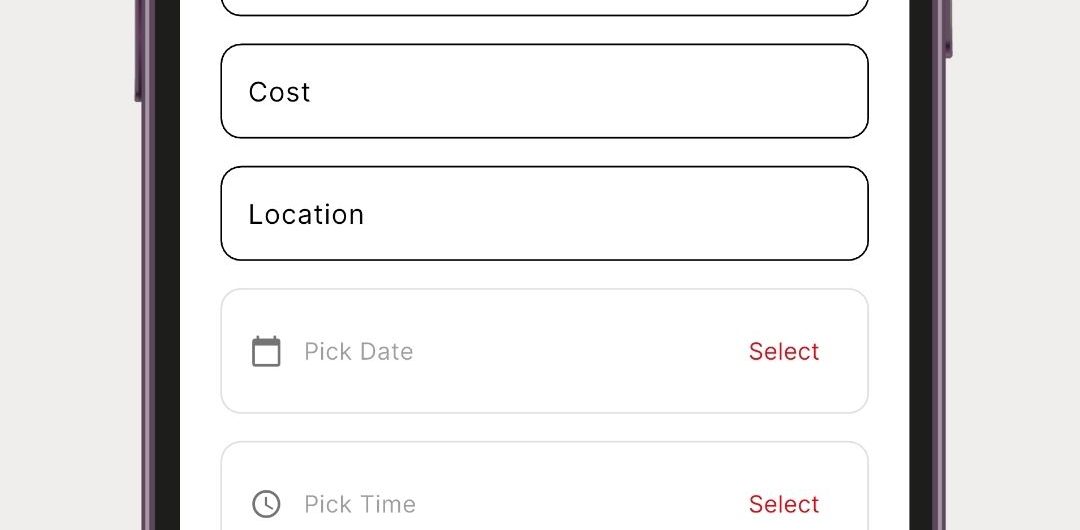Focus the Cost input field
Viewport: 1080px width, 530px height.
544,91
